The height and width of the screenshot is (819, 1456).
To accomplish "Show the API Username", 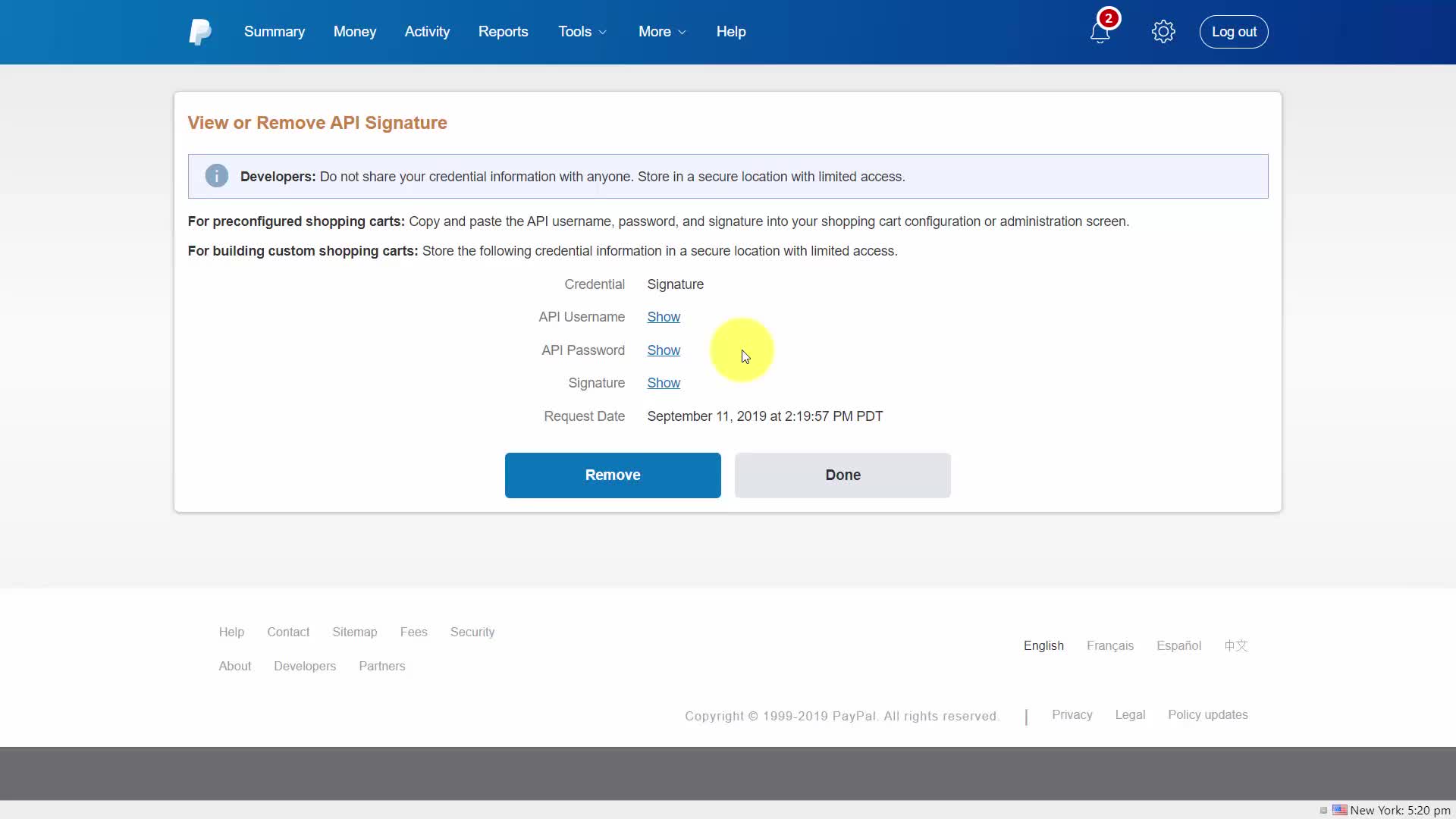I will (x=664, y=317).
